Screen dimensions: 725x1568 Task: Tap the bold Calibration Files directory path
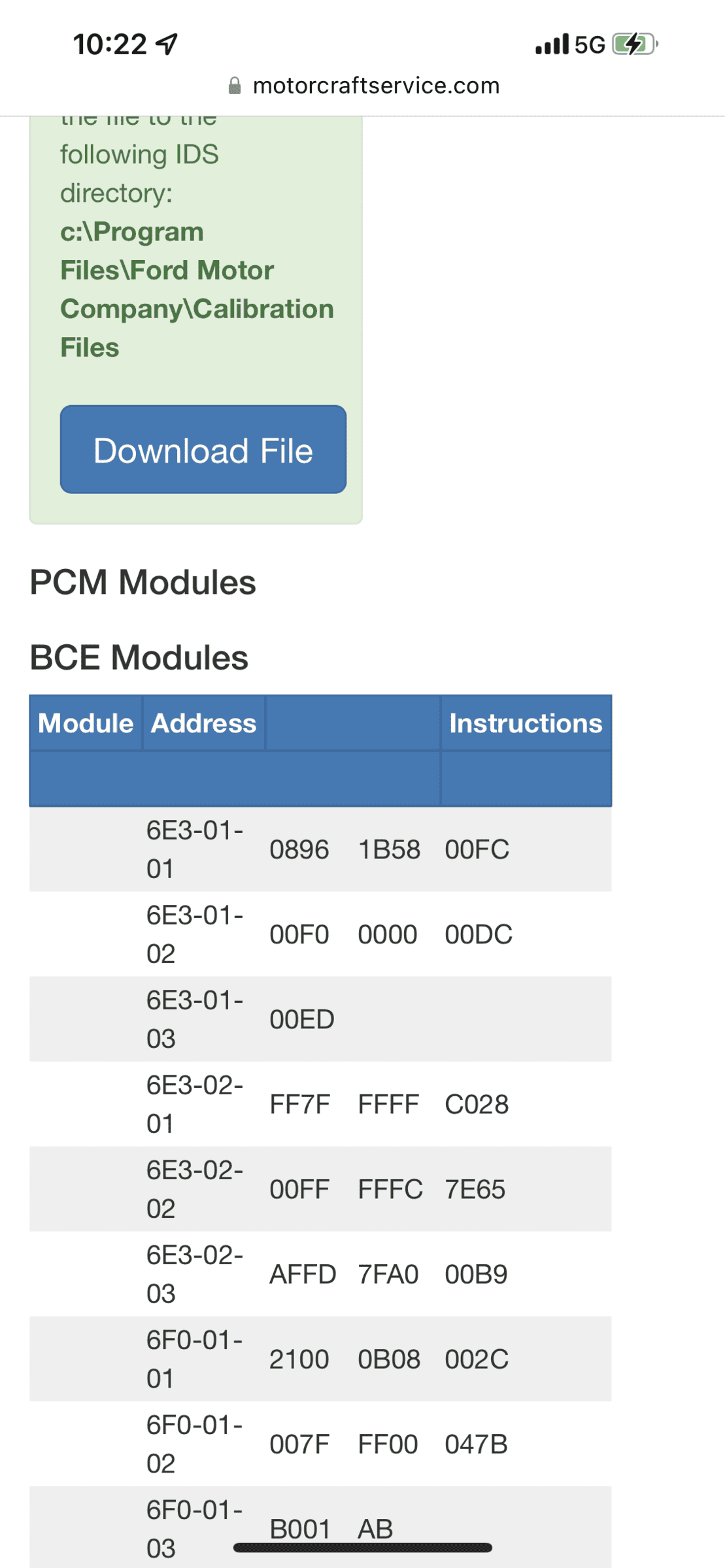point(196,289)
